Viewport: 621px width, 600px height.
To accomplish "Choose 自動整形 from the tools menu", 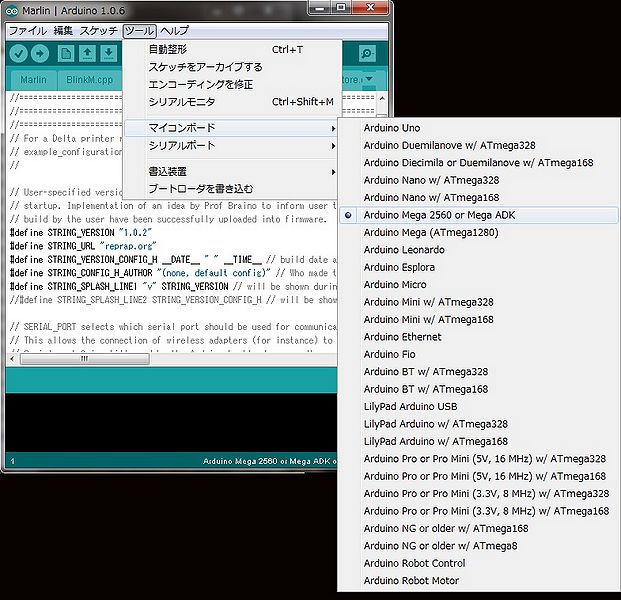I will point(231,50).
